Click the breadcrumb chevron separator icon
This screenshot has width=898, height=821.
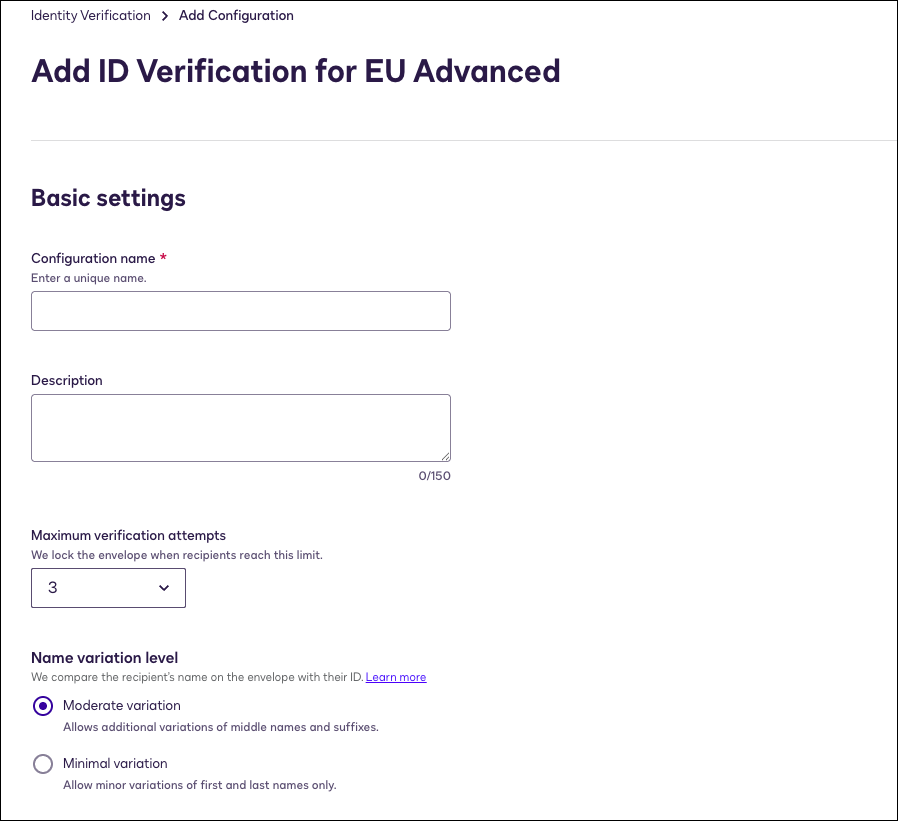pyautogui.click(x=165, y=16)
